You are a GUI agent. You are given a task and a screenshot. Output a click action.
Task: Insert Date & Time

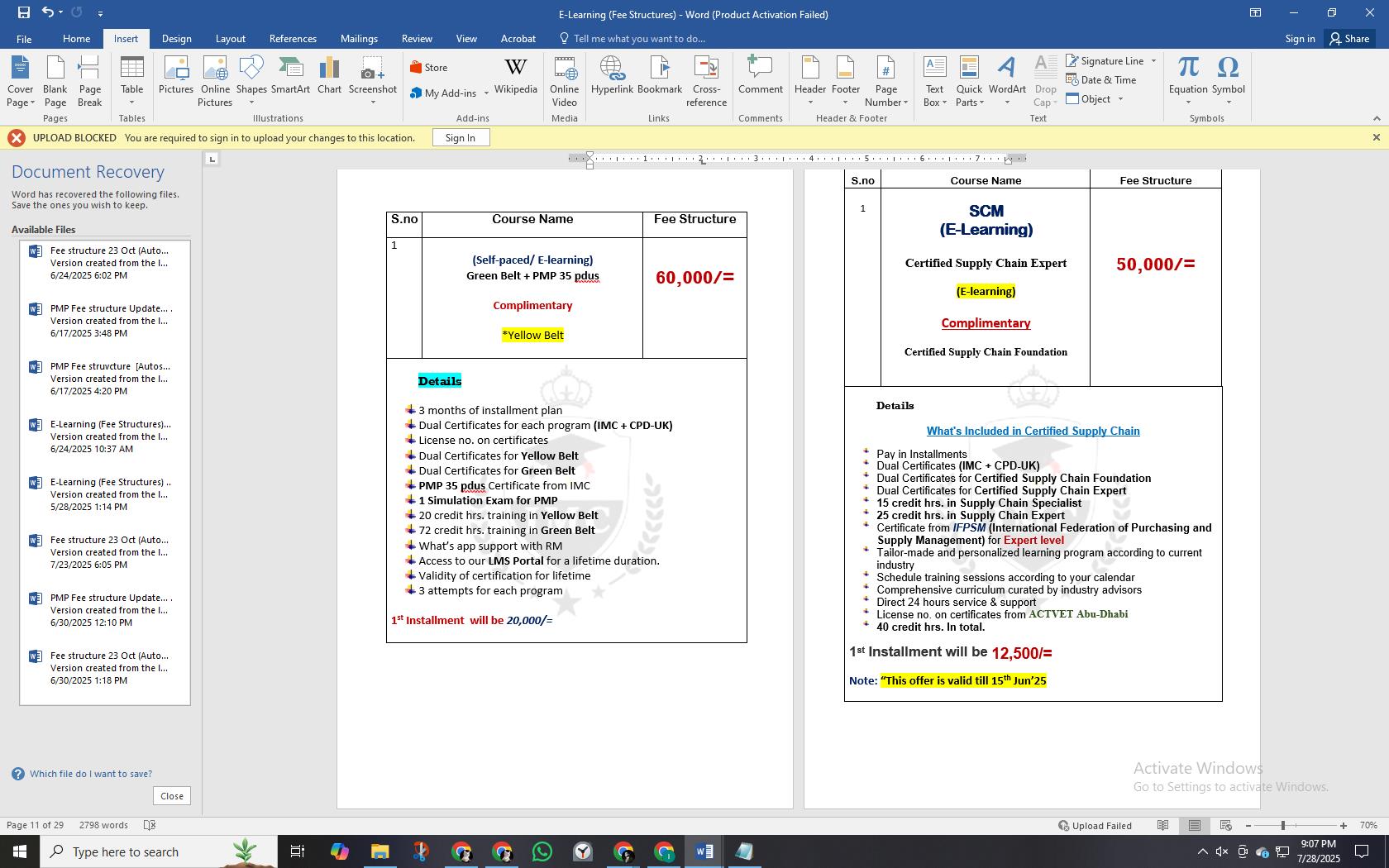(1101, 80)
